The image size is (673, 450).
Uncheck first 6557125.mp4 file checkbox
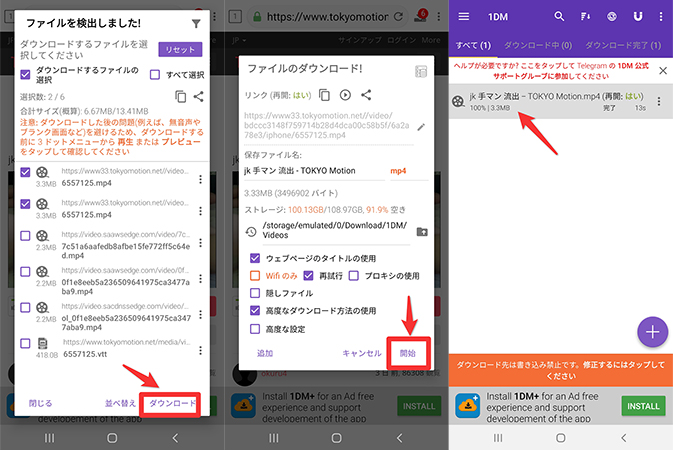25,172
